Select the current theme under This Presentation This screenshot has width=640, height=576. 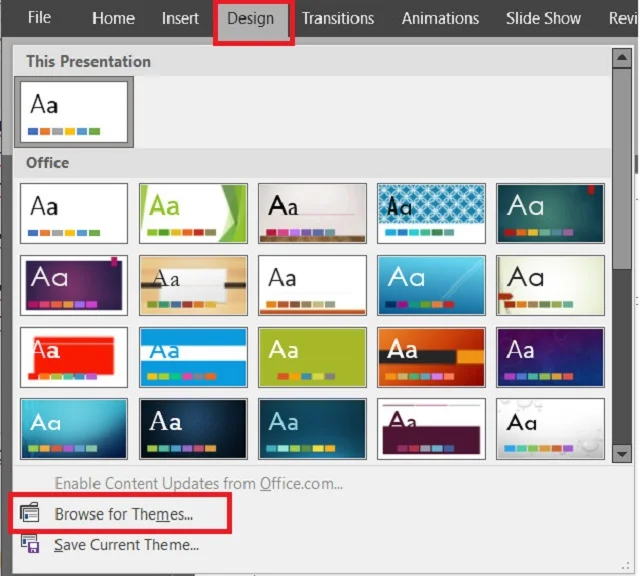tap(74, 112)
